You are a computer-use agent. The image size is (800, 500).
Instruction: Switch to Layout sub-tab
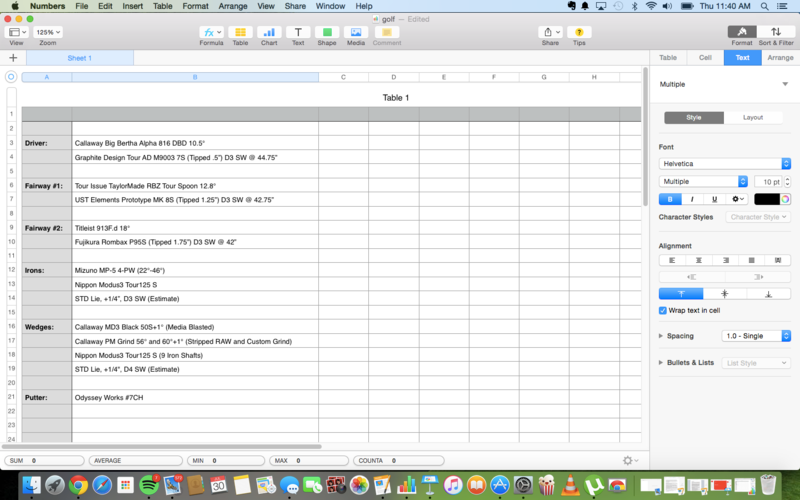(753, 117)
